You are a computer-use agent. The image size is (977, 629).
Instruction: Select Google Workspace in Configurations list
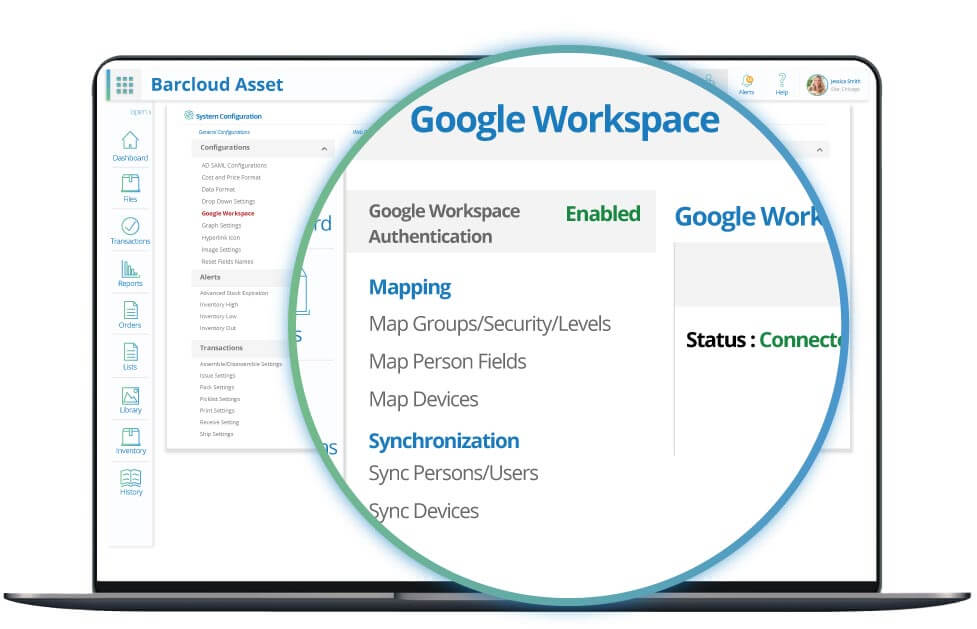click(227, 213)
